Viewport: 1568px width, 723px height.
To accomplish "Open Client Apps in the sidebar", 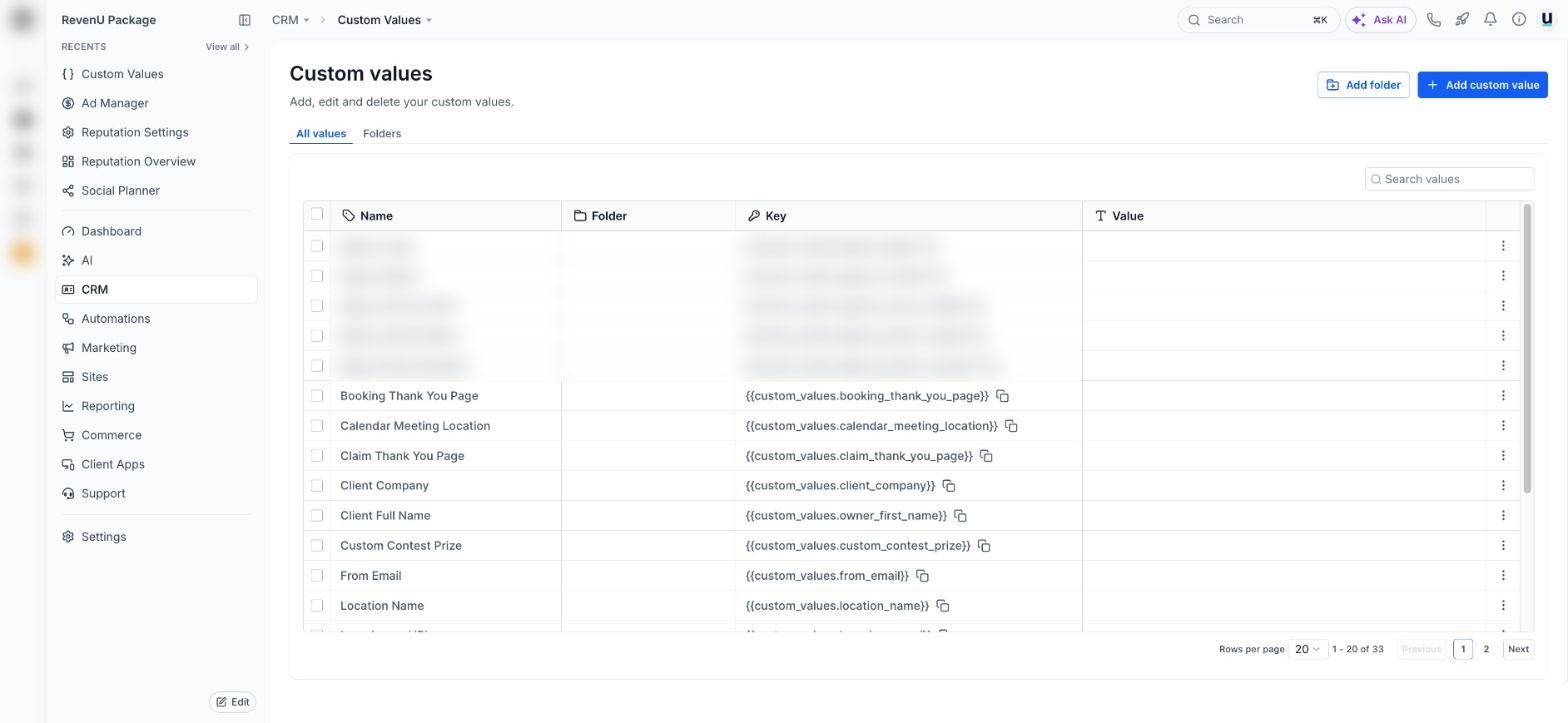I will [x=113, y=465].
